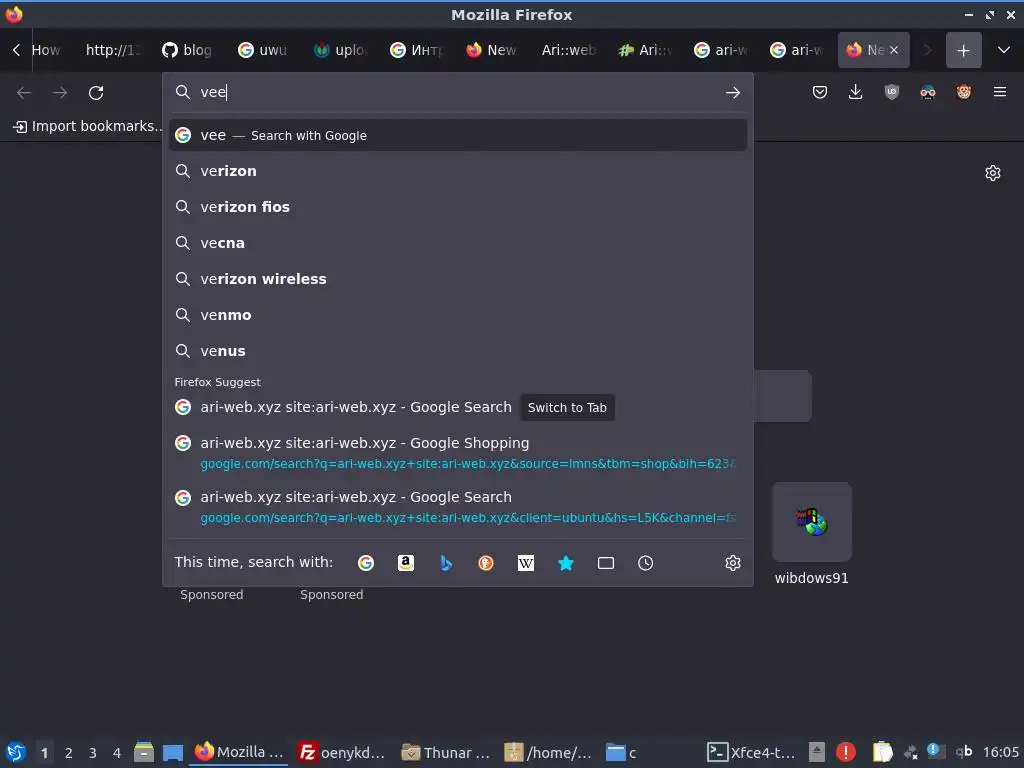The height and width of the screenshot is (768, 1024).
Task: Open the Google Shopping history suggestion
Action: pyautogui.click(x=458, y=453)
